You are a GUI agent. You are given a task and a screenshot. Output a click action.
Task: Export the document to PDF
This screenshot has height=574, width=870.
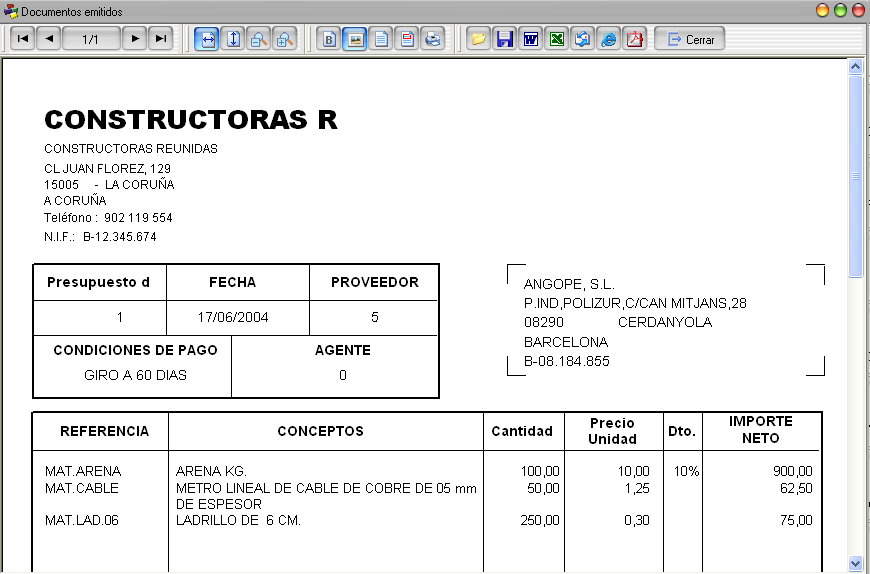point(635,39)
